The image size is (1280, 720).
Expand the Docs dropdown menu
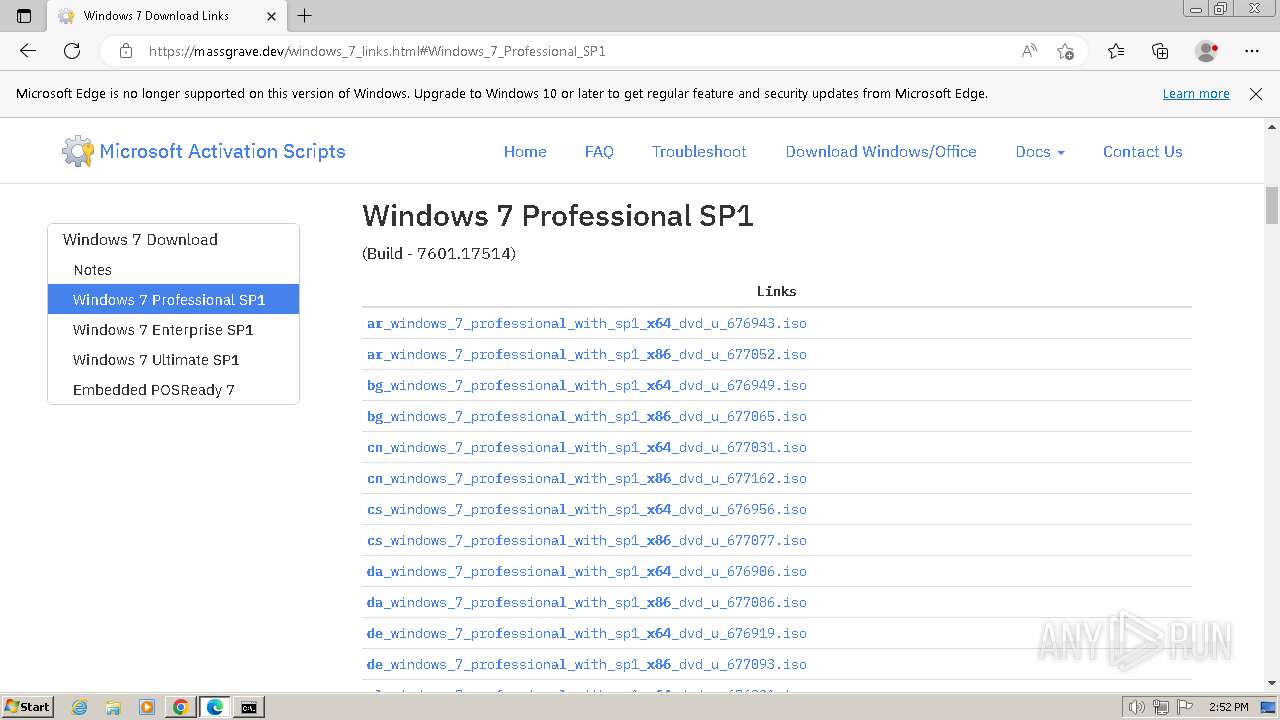[x=1040, y=152]
